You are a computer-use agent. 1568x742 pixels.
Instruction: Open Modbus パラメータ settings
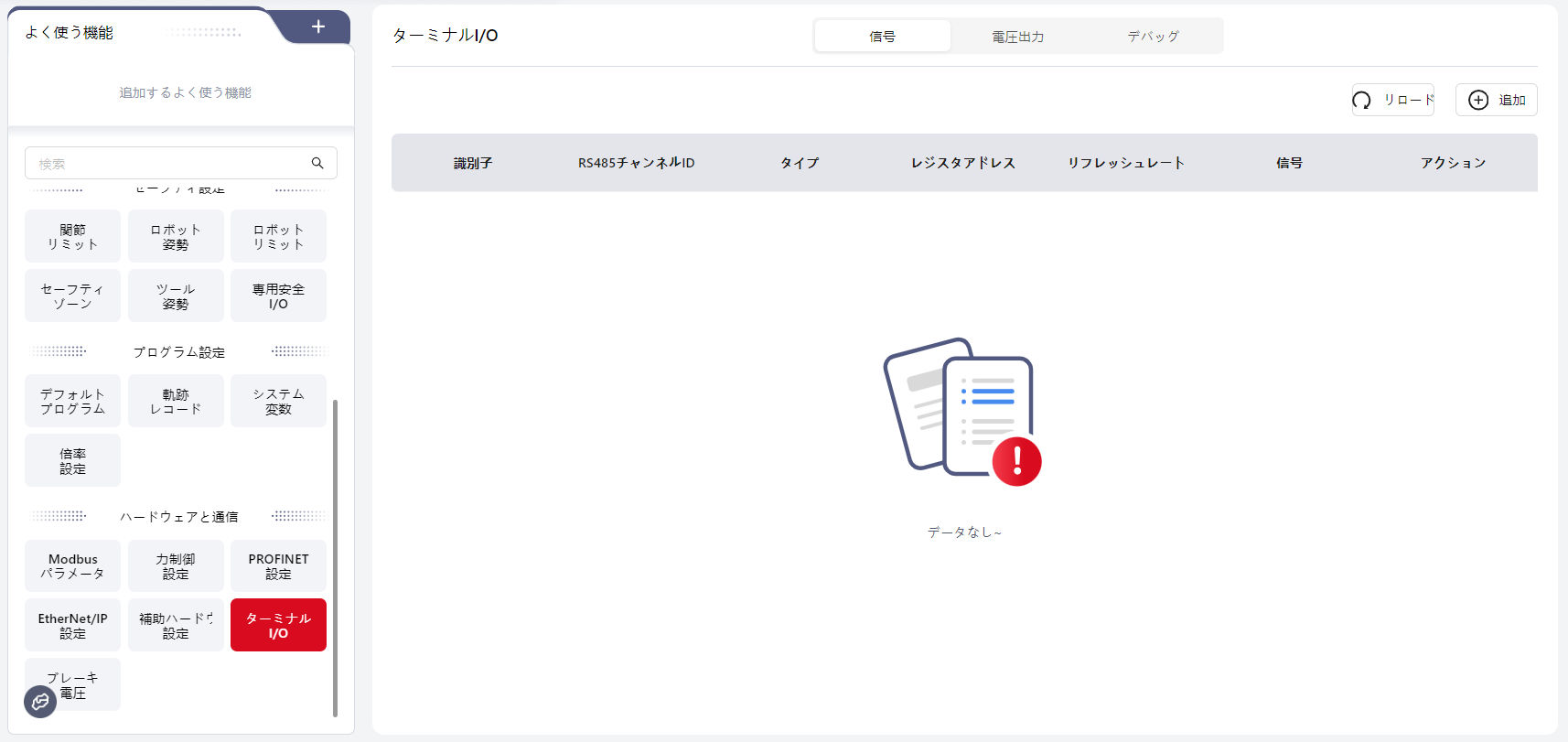[72, 566]
